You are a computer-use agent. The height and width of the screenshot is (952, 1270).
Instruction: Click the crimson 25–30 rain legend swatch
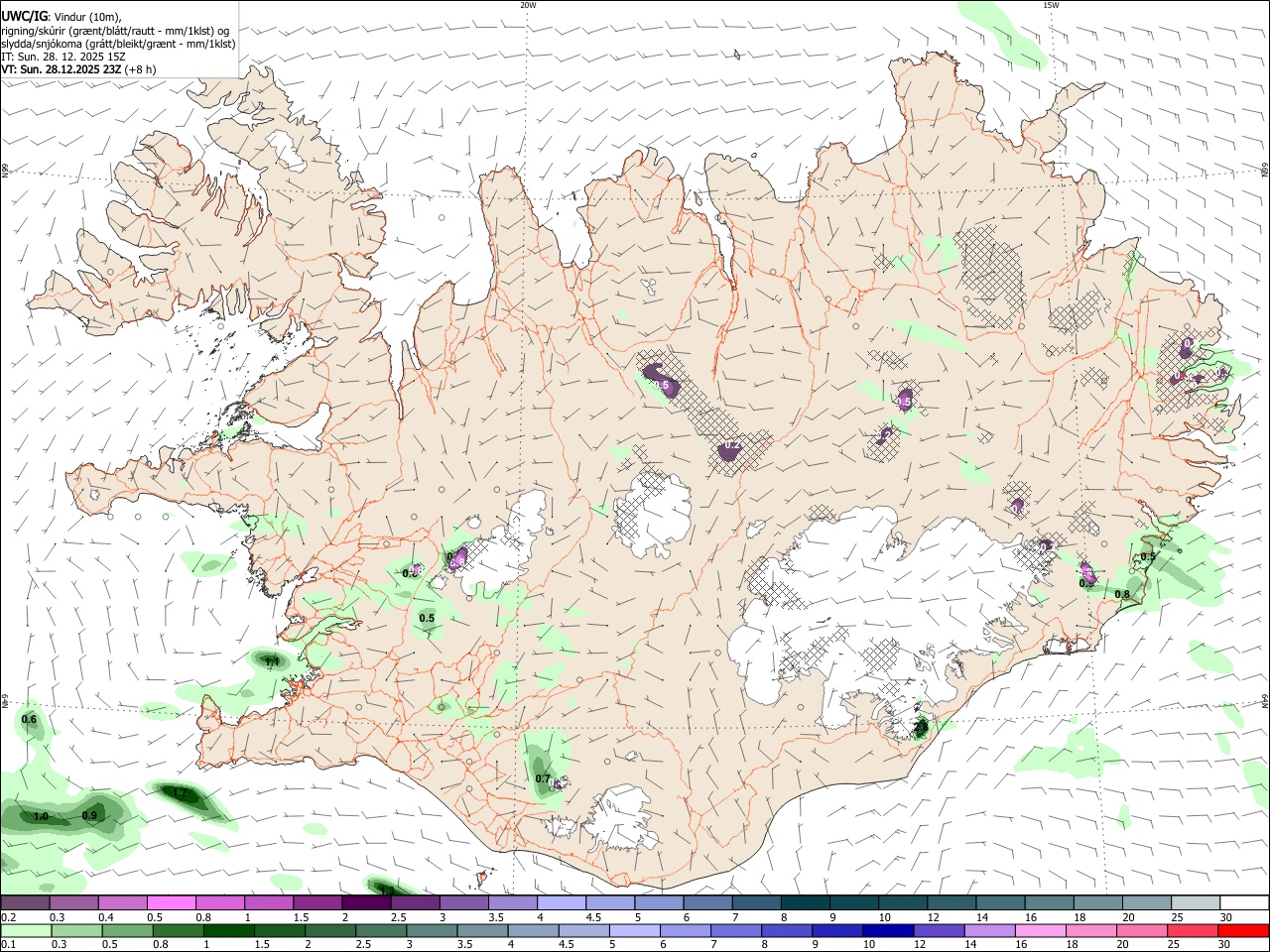[1193, 931]
